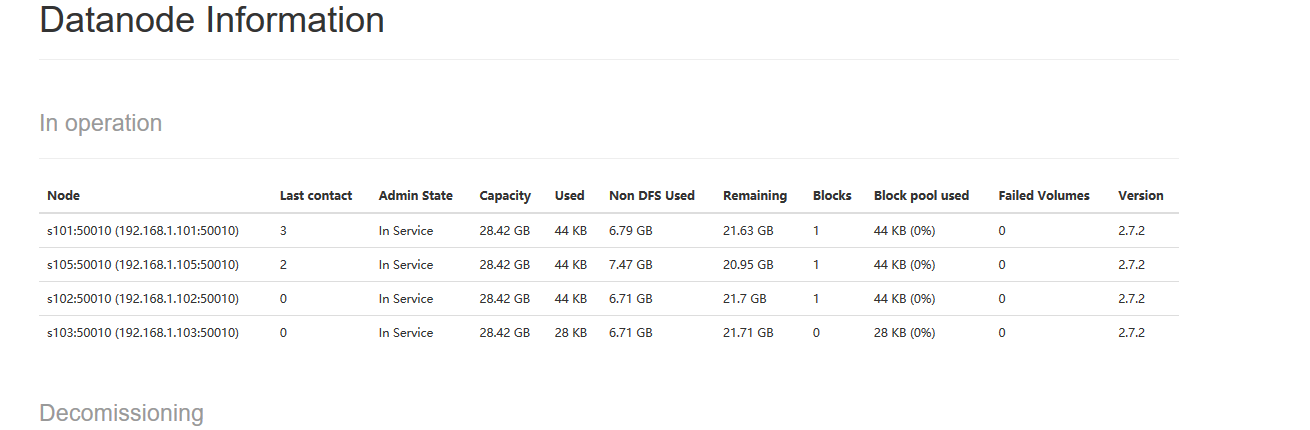Select the s103:50010 node entry
Viewport: 1310px width, 430px height.
click(x=143, y=333)
